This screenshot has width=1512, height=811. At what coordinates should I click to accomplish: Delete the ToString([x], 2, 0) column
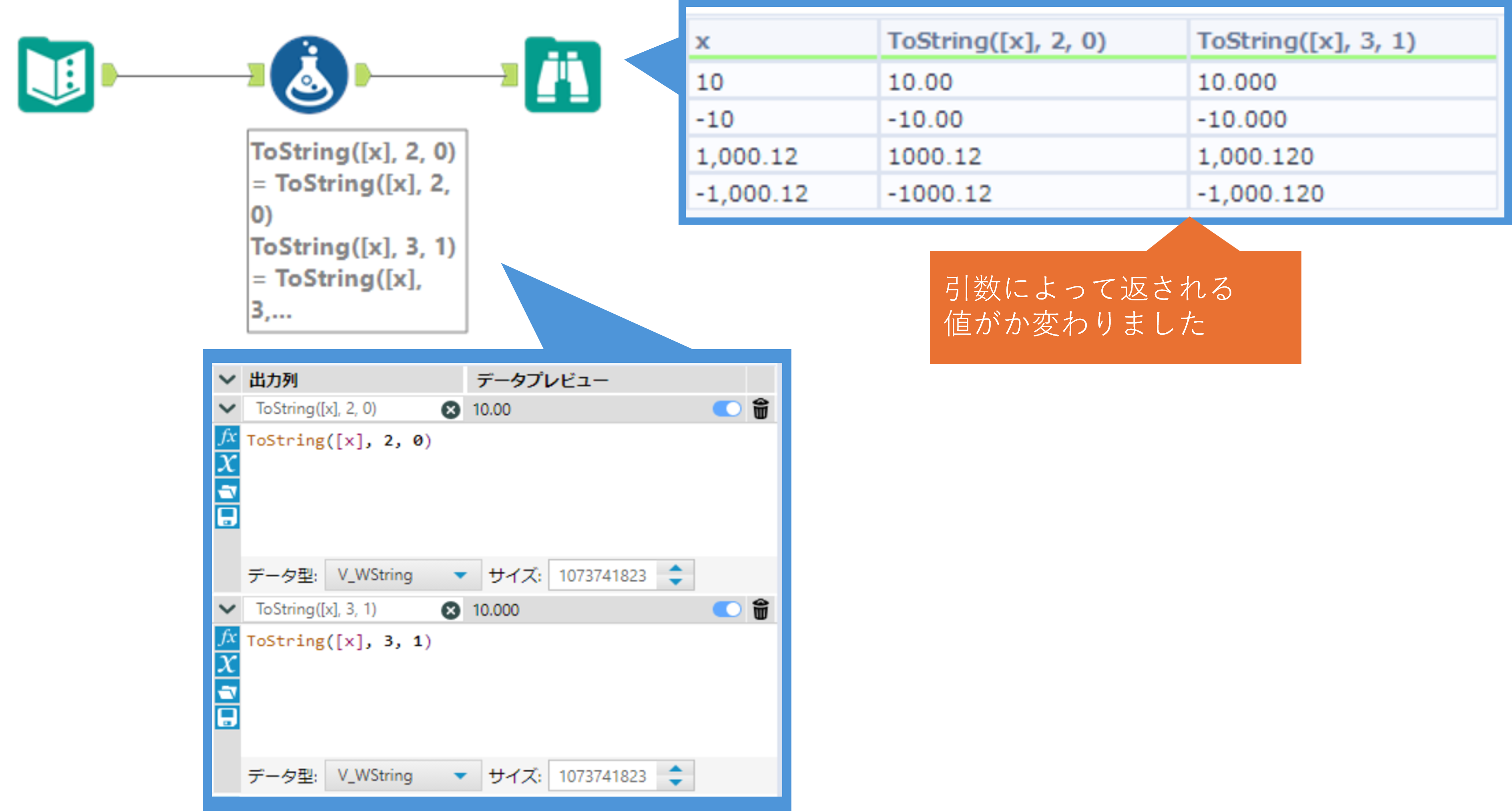click(761, 409)
